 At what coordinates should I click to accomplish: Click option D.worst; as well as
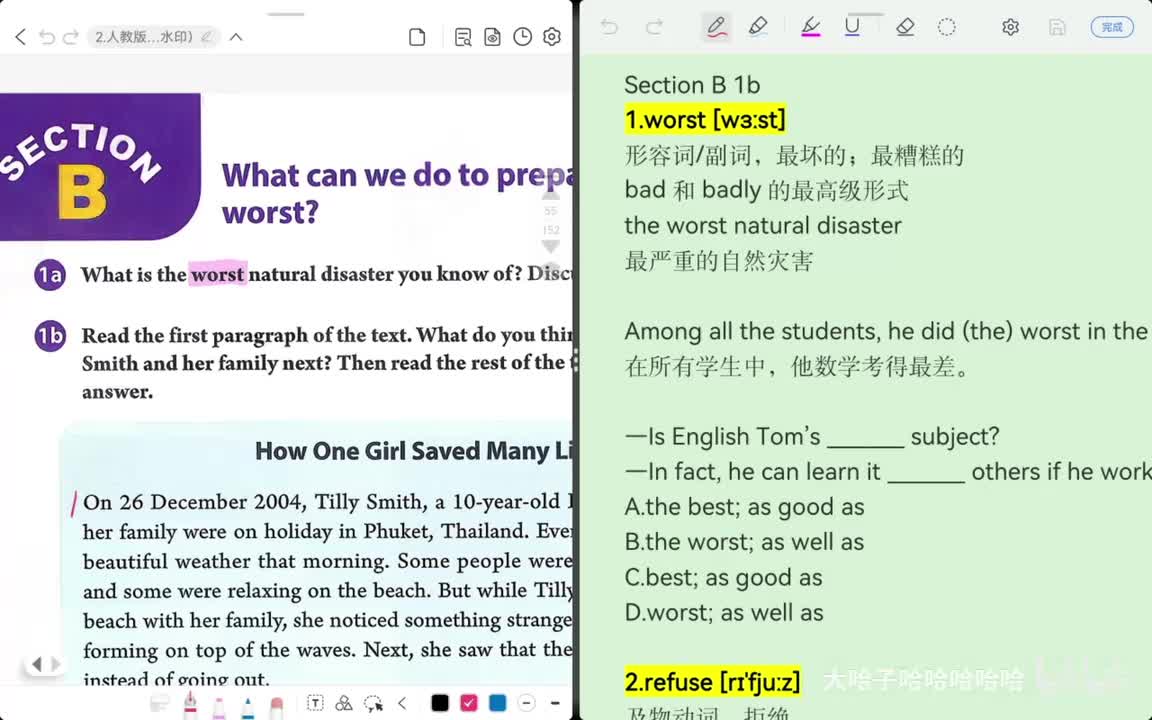pos(724,613)
